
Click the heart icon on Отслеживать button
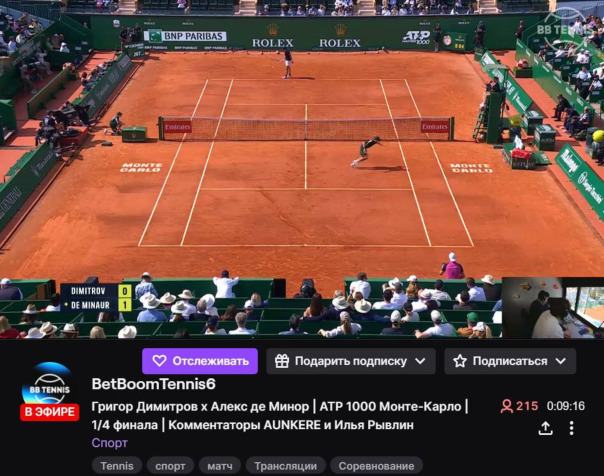click(x=159, y=361)
